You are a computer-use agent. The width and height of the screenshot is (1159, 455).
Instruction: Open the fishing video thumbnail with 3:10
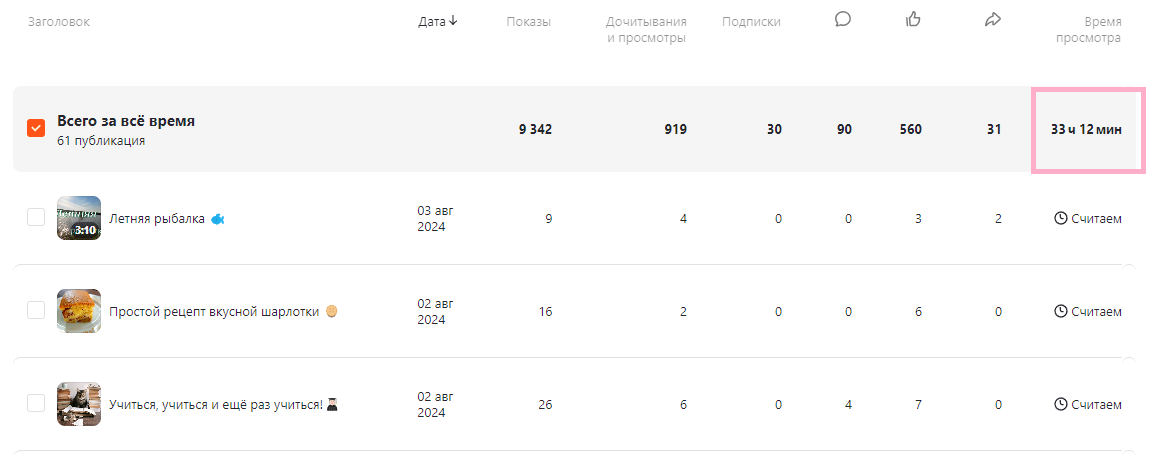79,218
